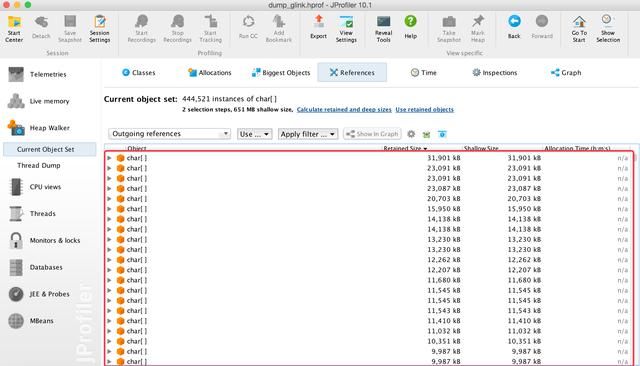Click Stop Recordings icon

point(177,29)
